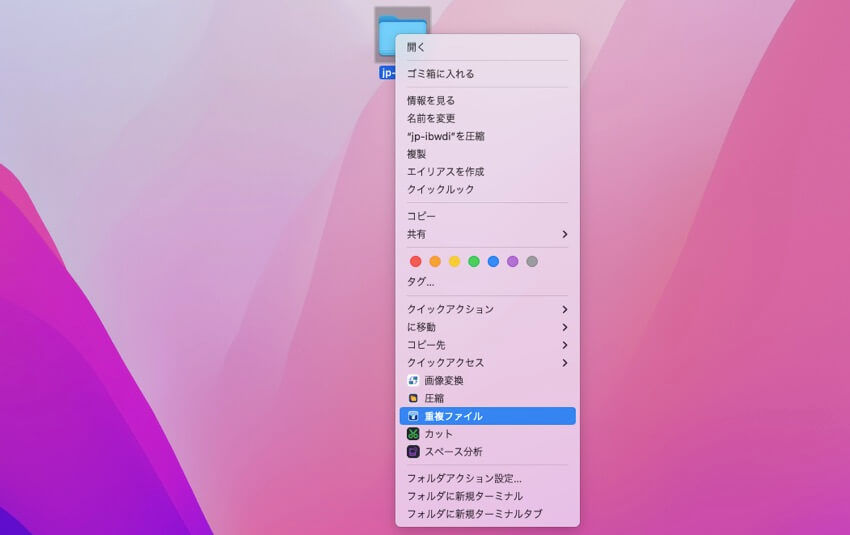
Task: Choose the 圧縮 extension menu label
Action: tap(434, 398)
